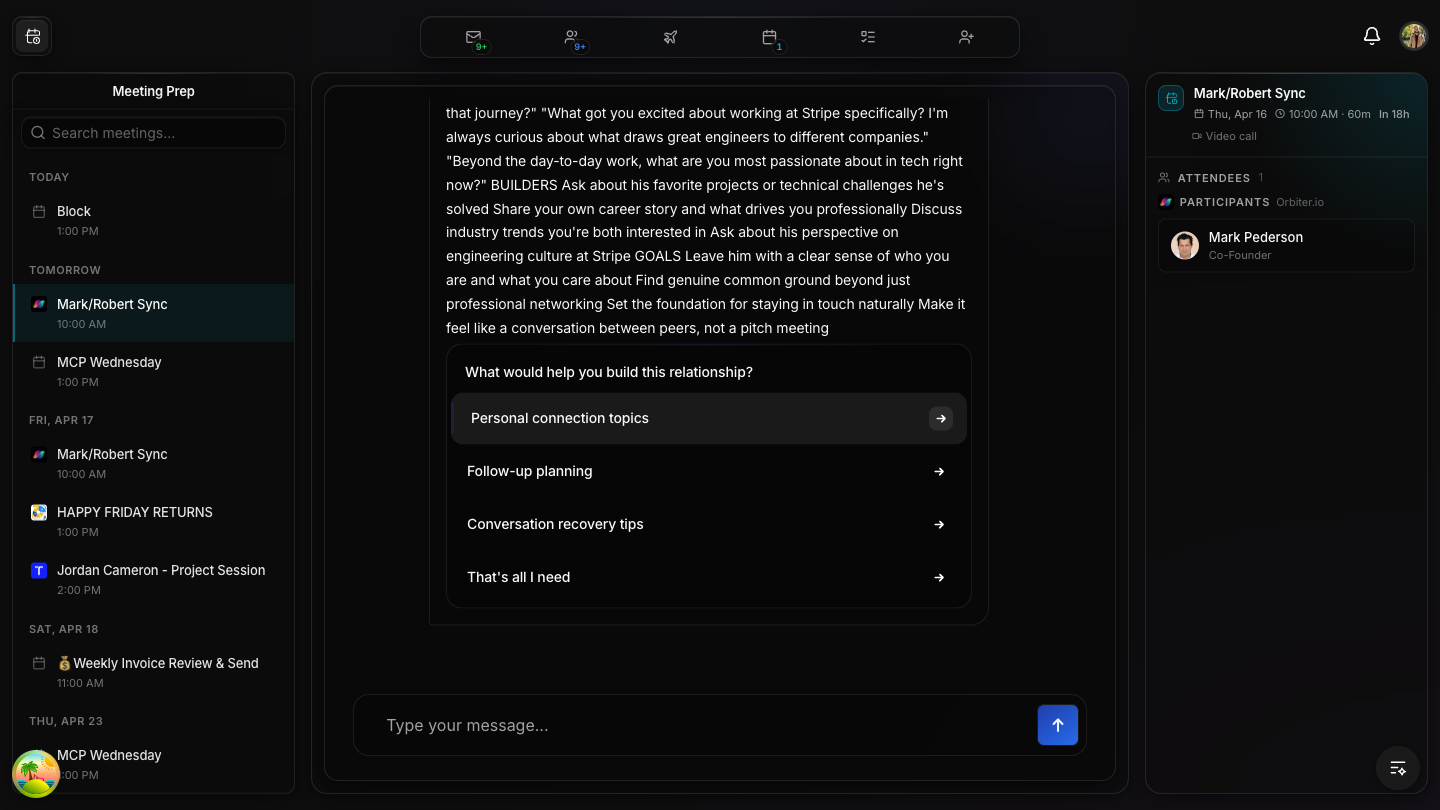Open the calendar icon with the 1 badge
1440x810 pixels.
[x=769, y=36]
